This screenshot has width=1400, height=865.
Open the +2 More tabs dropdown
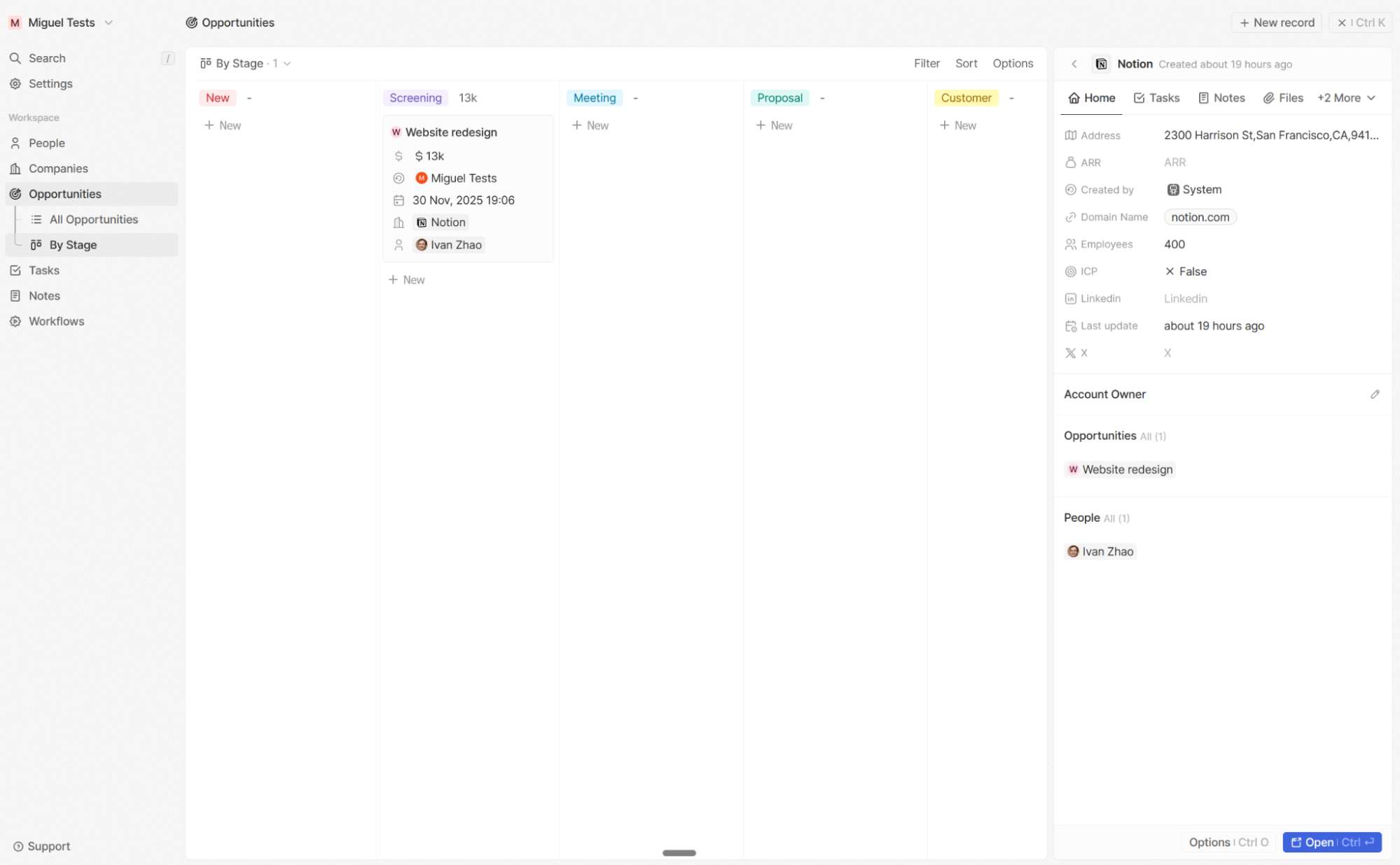(x=1345, y=98)
